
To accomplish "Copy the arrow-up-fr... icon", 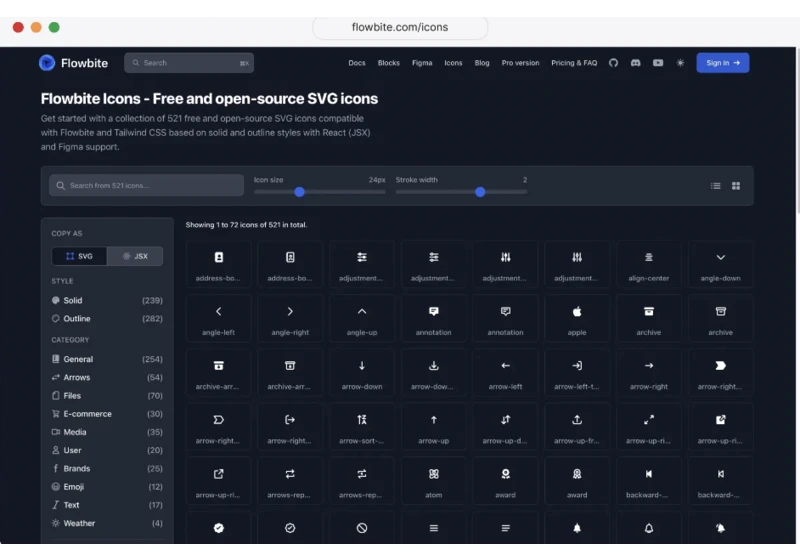I will tap(577, 427).
